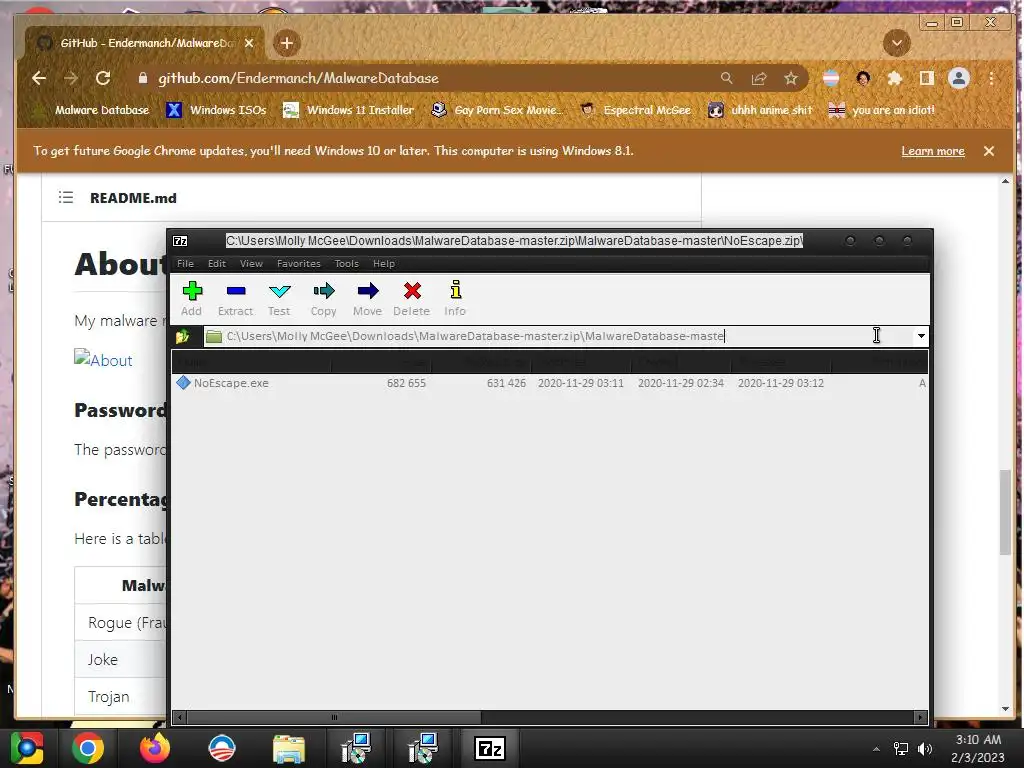Click the red Delete icon
Viewport: 1024px width, 768px height.
(x=412, y=291)
